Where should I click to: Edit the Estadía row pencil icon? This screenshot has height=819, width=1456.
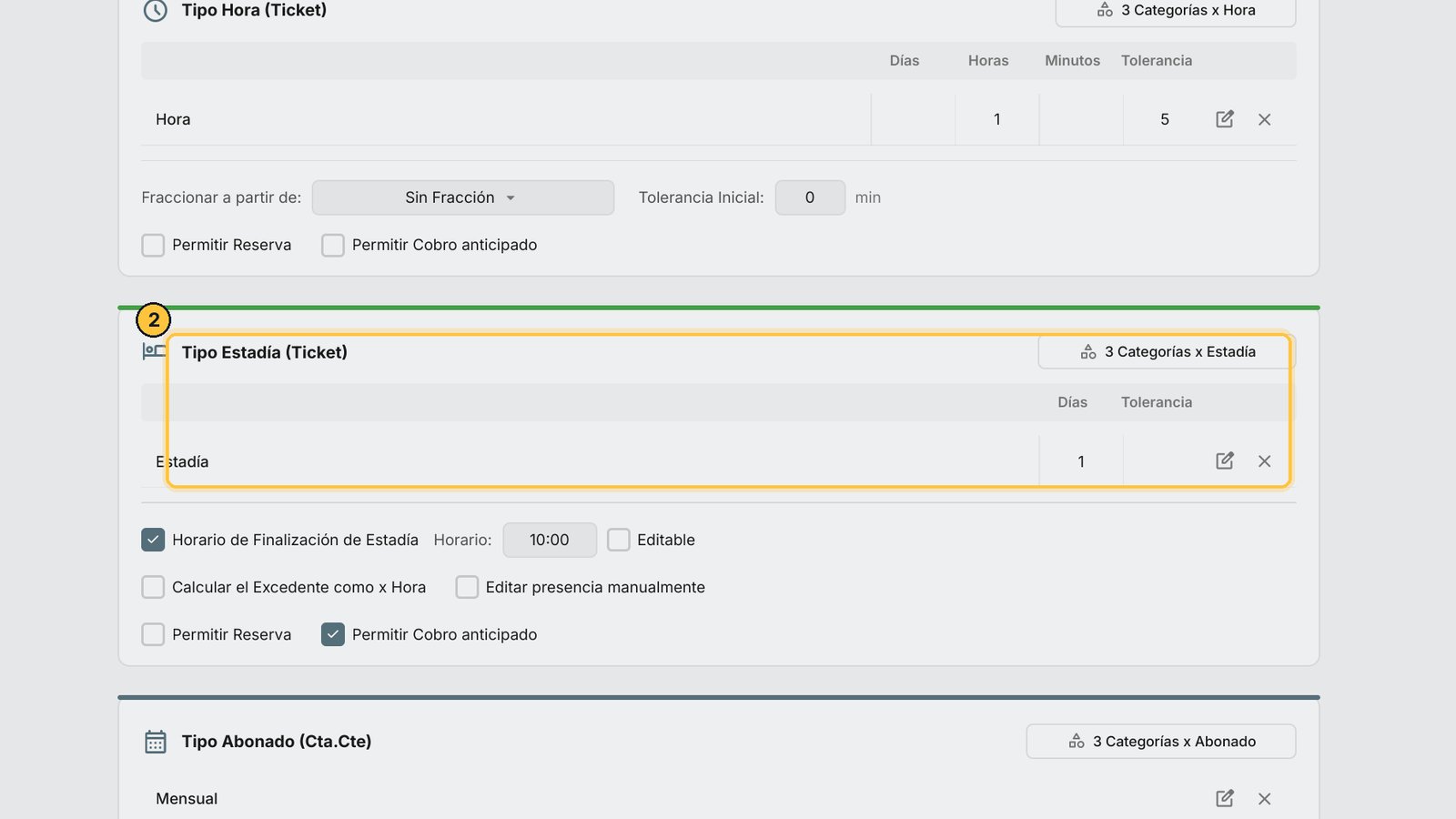[x=1225, y=460]
